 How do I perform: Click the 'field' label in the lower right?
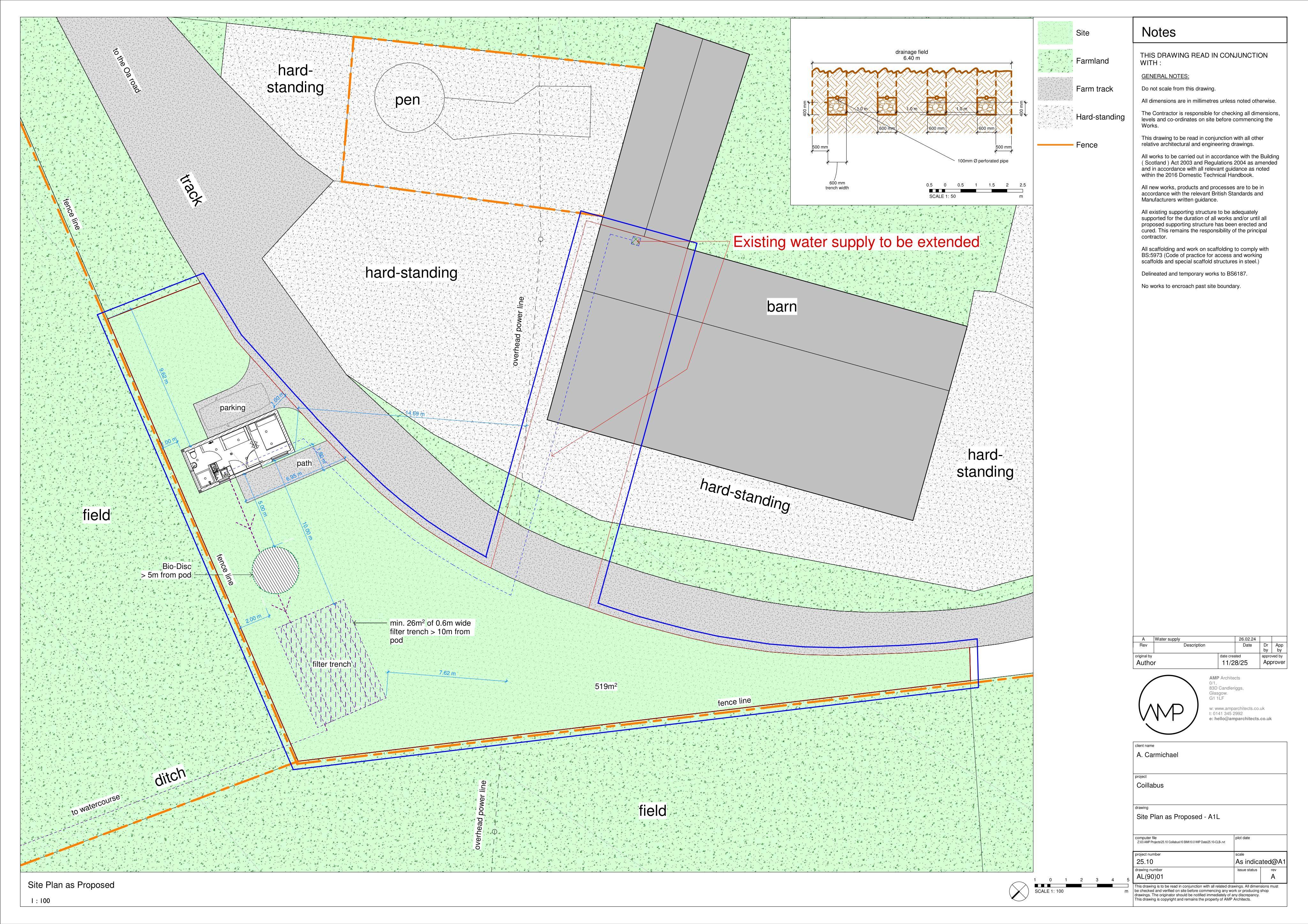(652, 811)
